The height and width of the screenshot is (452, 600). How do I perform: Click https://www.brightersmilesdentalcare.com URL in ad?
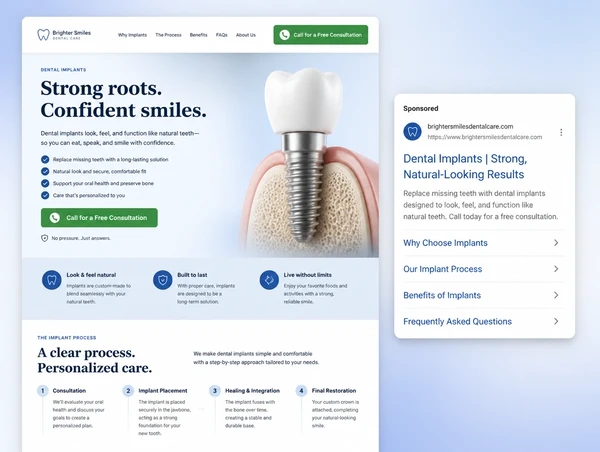(x=484, y=137)
